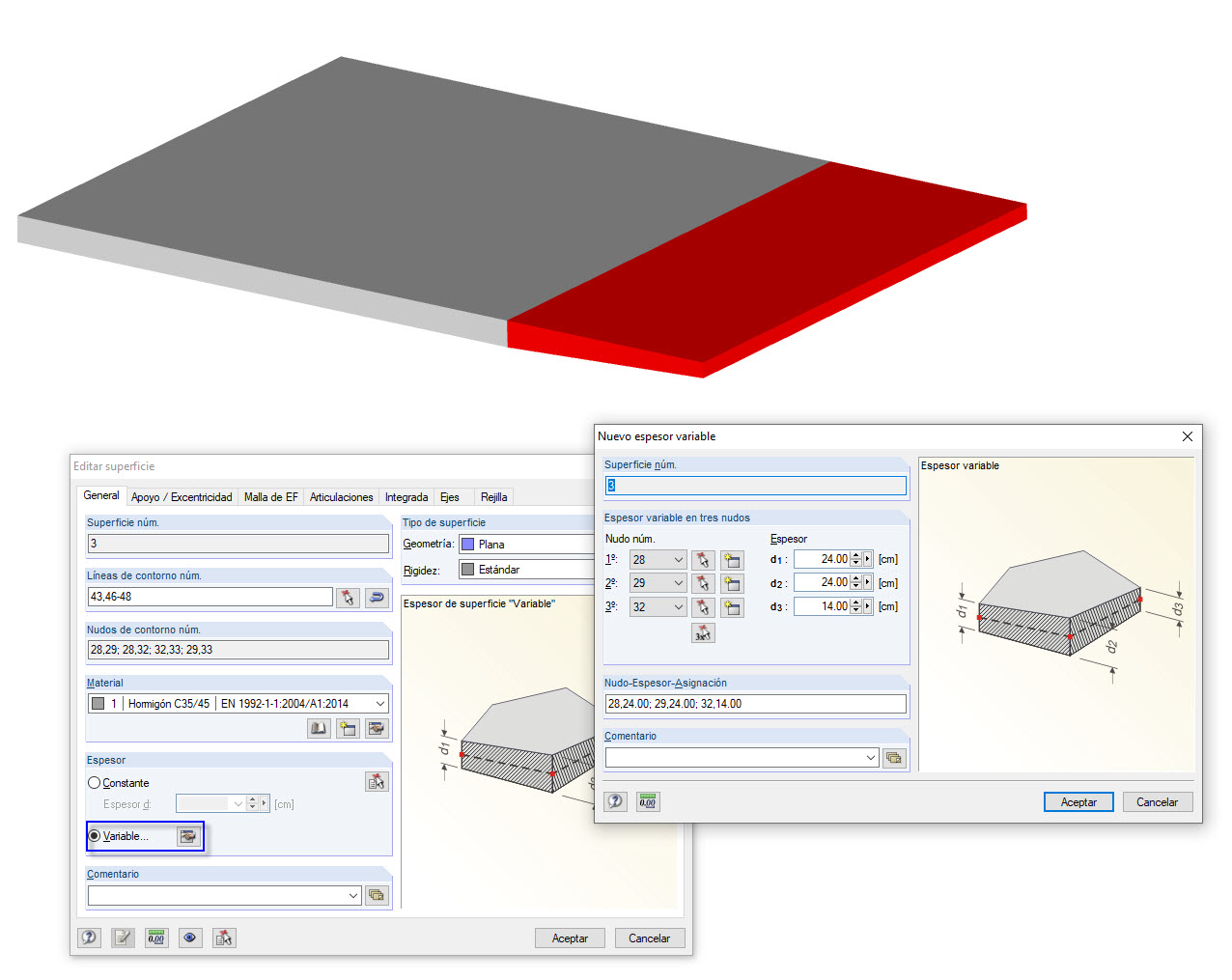Click the eye view icon in Editar superficie footer
Viewport: 1232px width, 980px height.
point(190,938)
